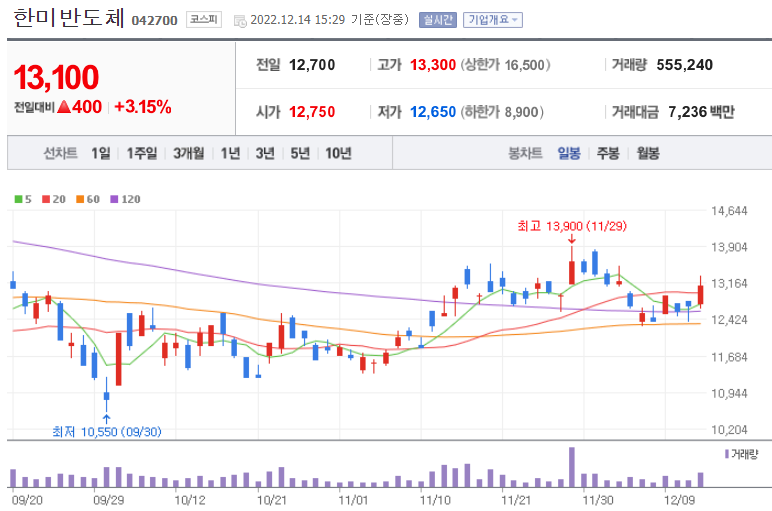Screen dimensions: 772x511
Task: Select the 3개월 line chart tab
Action: [189, 154]
